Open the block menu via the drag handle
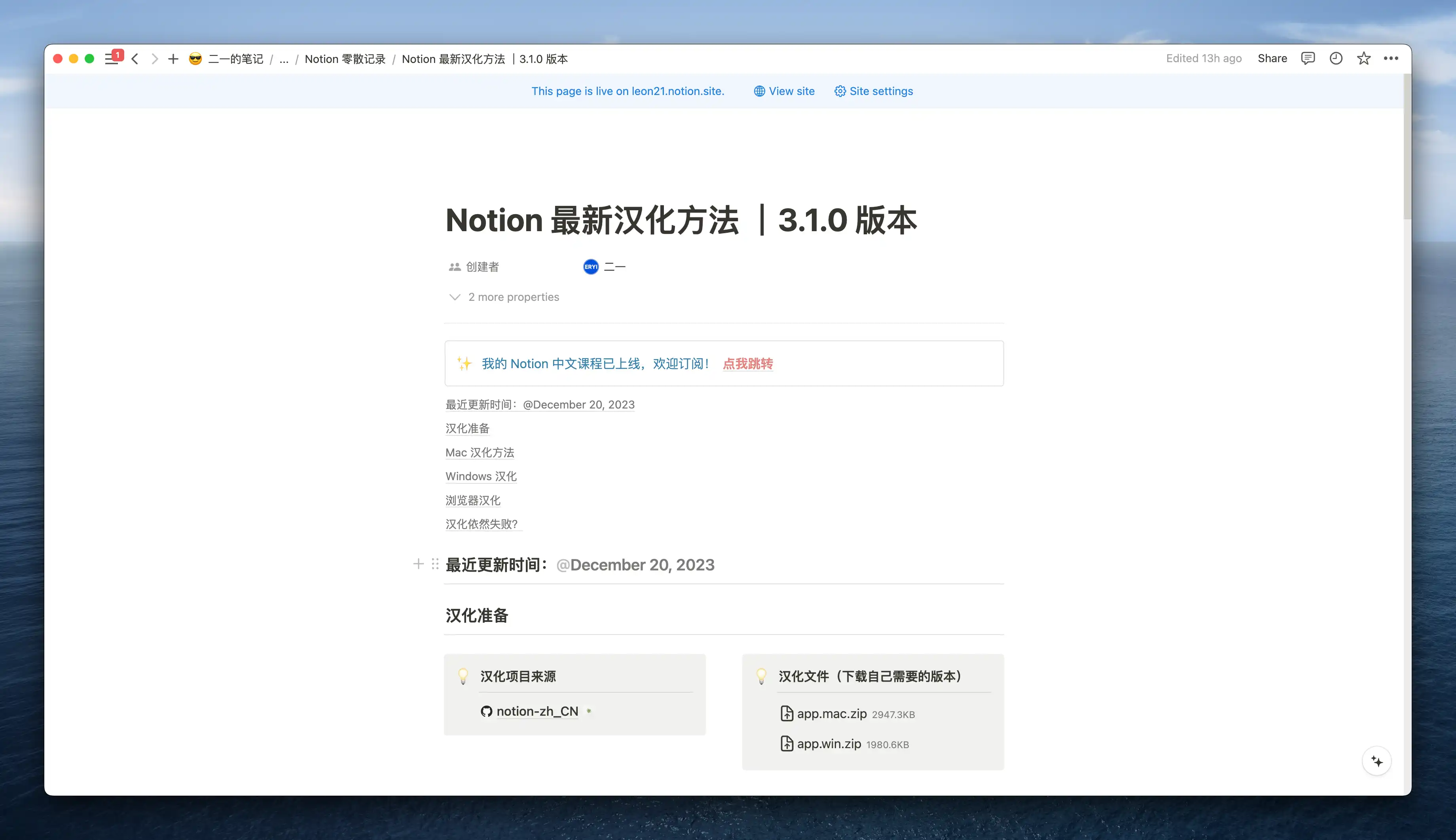This screenshot has height=840, width=1456. 435,564
